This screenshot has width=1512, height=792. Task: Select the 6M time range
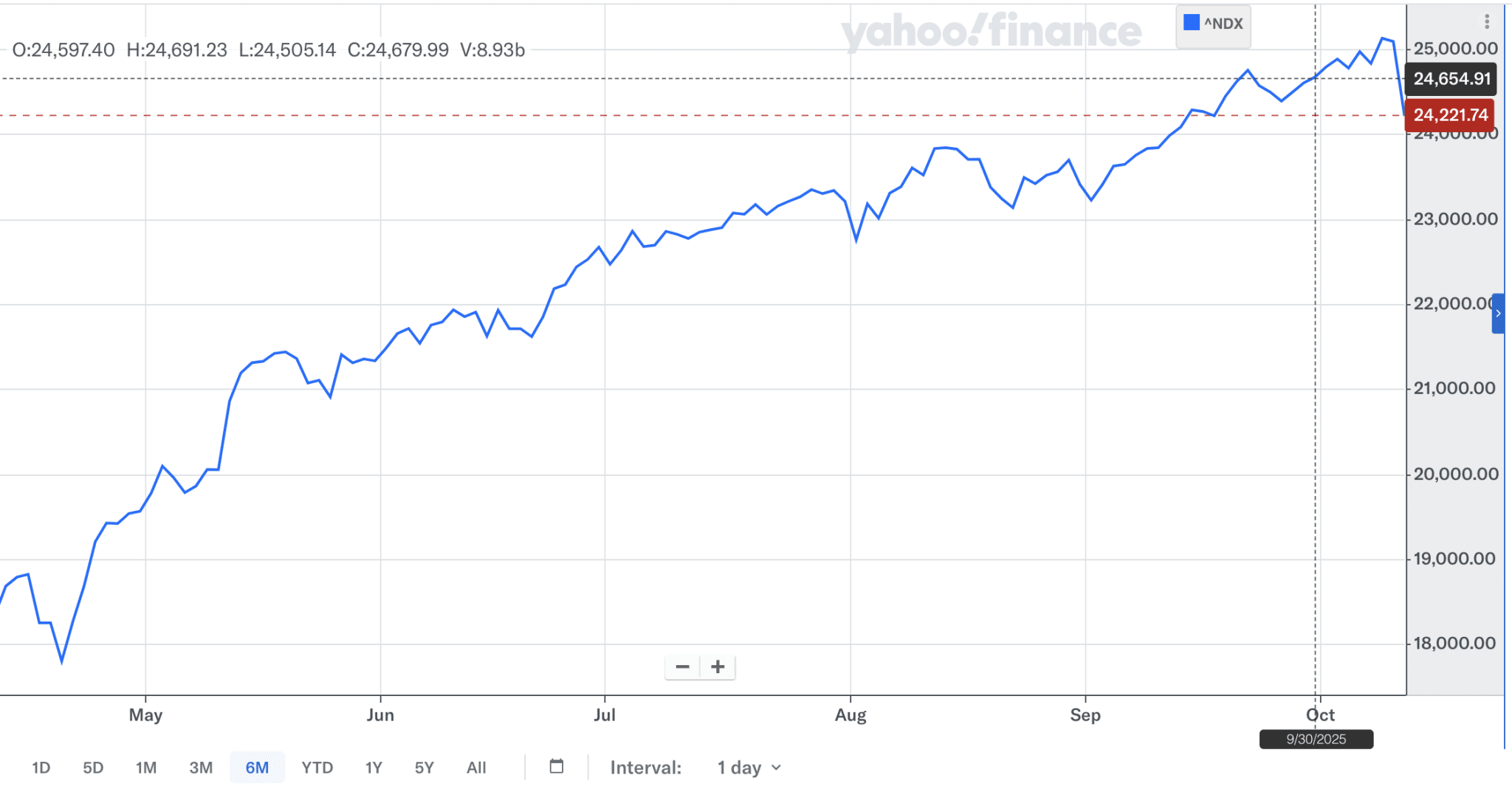pyautogui.click(x=257, y=768)
